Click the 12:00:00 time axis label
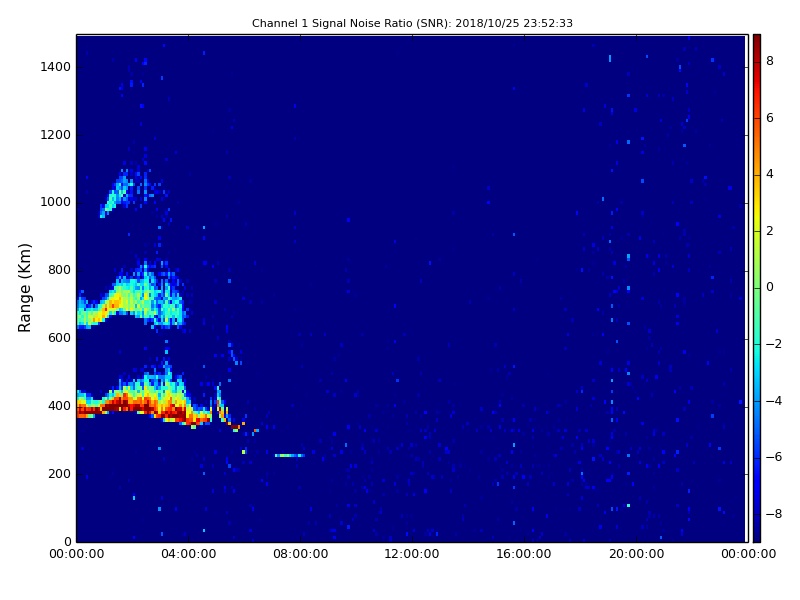The height and width of the screenshot is (600, 800). tap(412, 554)
